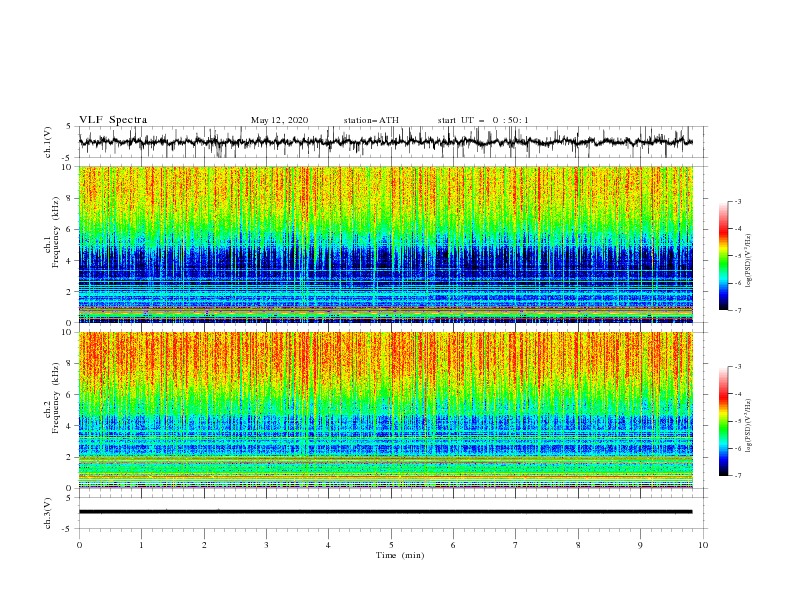This screenshot has width=792, height=612.
Task: Click the '-5' tick on ch.2 color bar
Action: coord(738,421)
